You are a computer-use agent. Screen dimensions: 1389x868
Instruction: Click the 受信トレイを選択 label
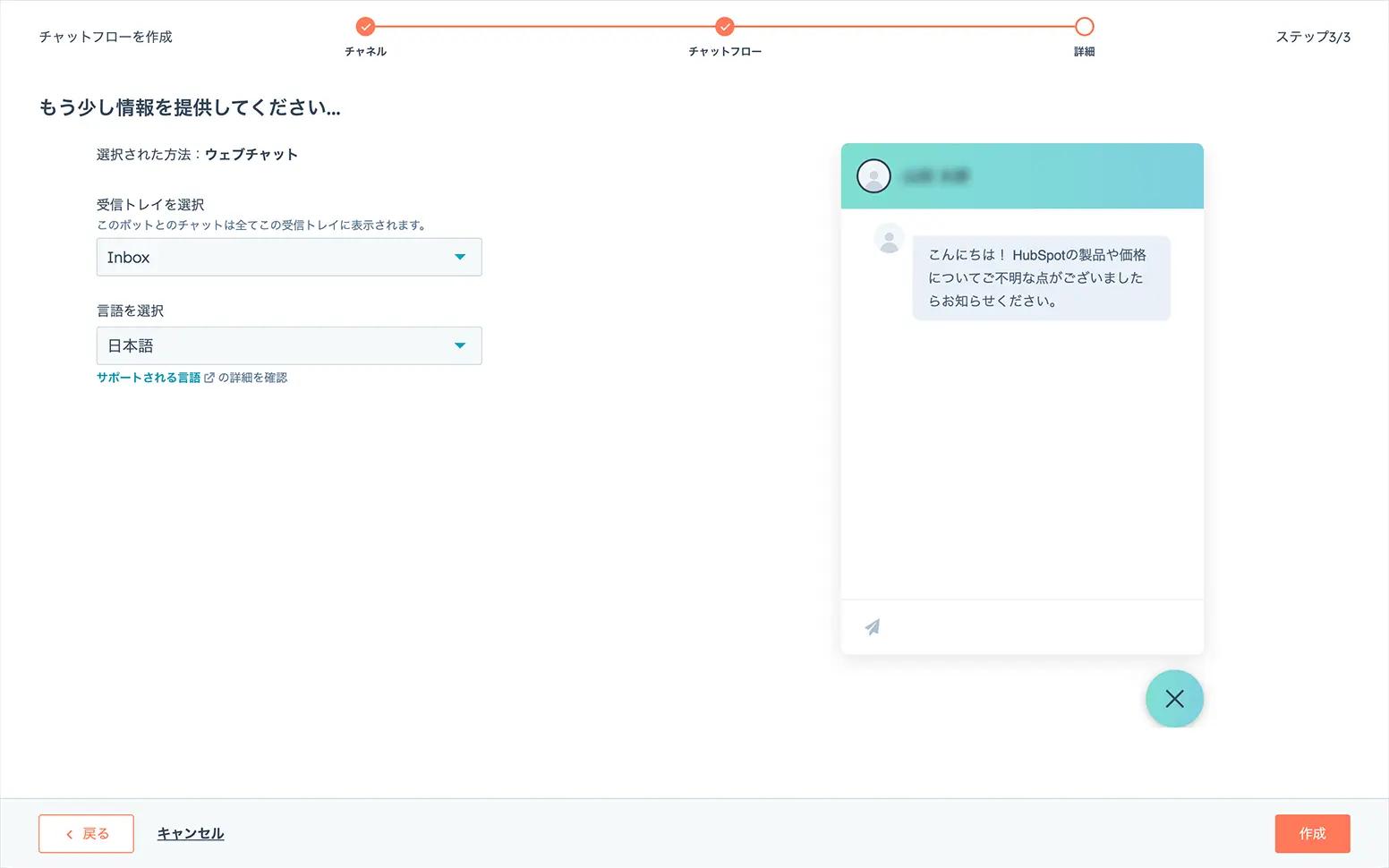150,205
